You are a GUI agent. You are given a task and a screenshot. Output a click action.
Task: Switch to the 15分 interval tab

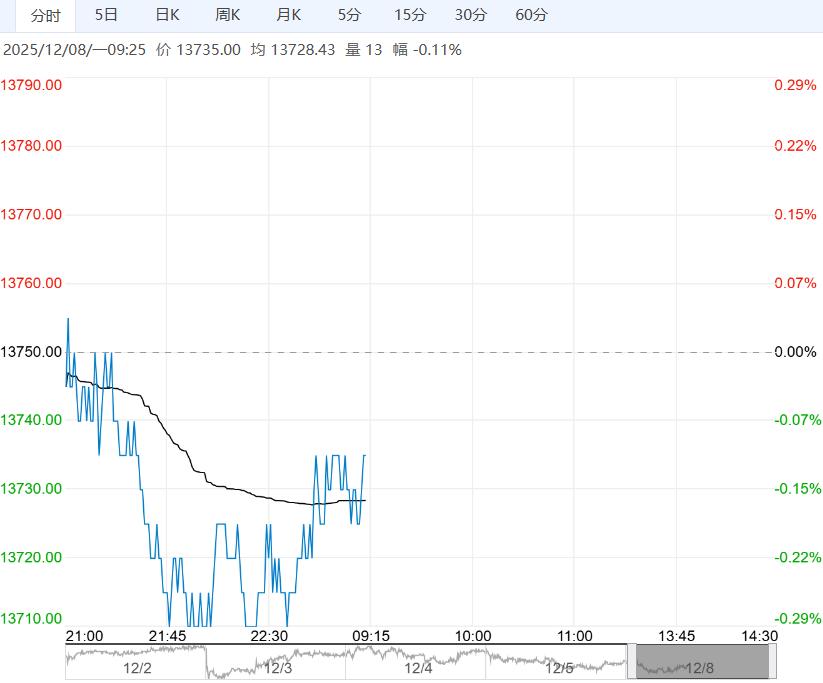(410, 15)
